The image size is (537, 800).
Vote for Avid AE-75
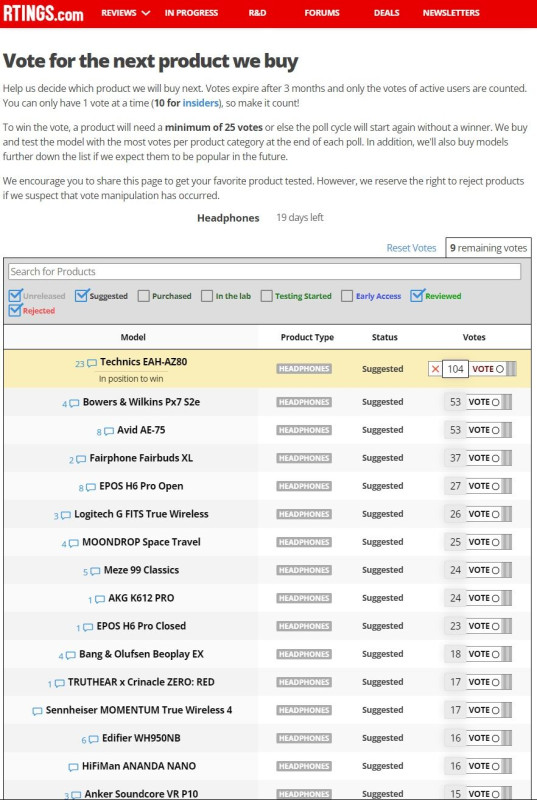pos(489,430)
